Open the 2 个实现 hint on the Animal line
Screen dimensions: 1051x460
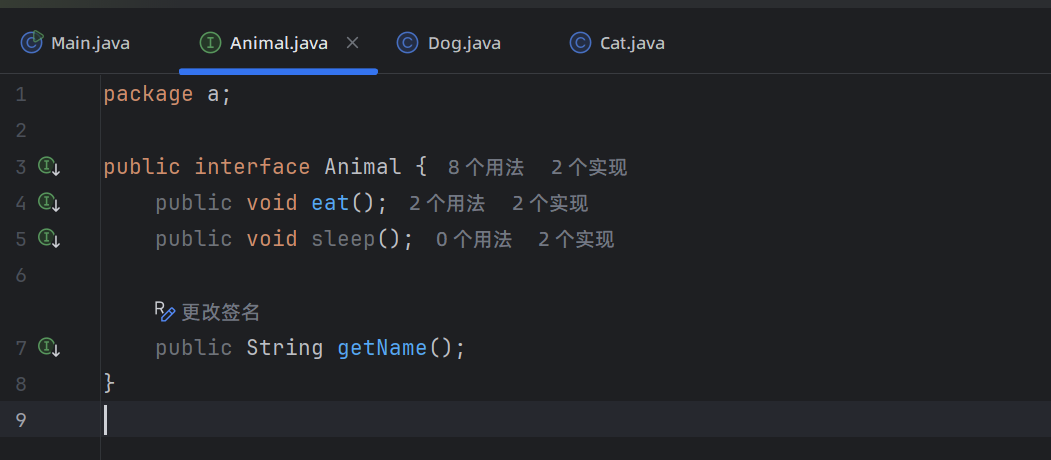[x=589, y=168]
